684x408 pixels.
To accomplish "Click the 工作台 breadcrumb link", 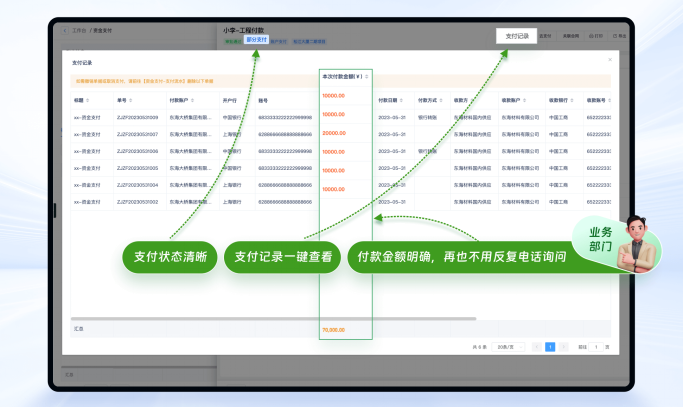I will (79, 31).
